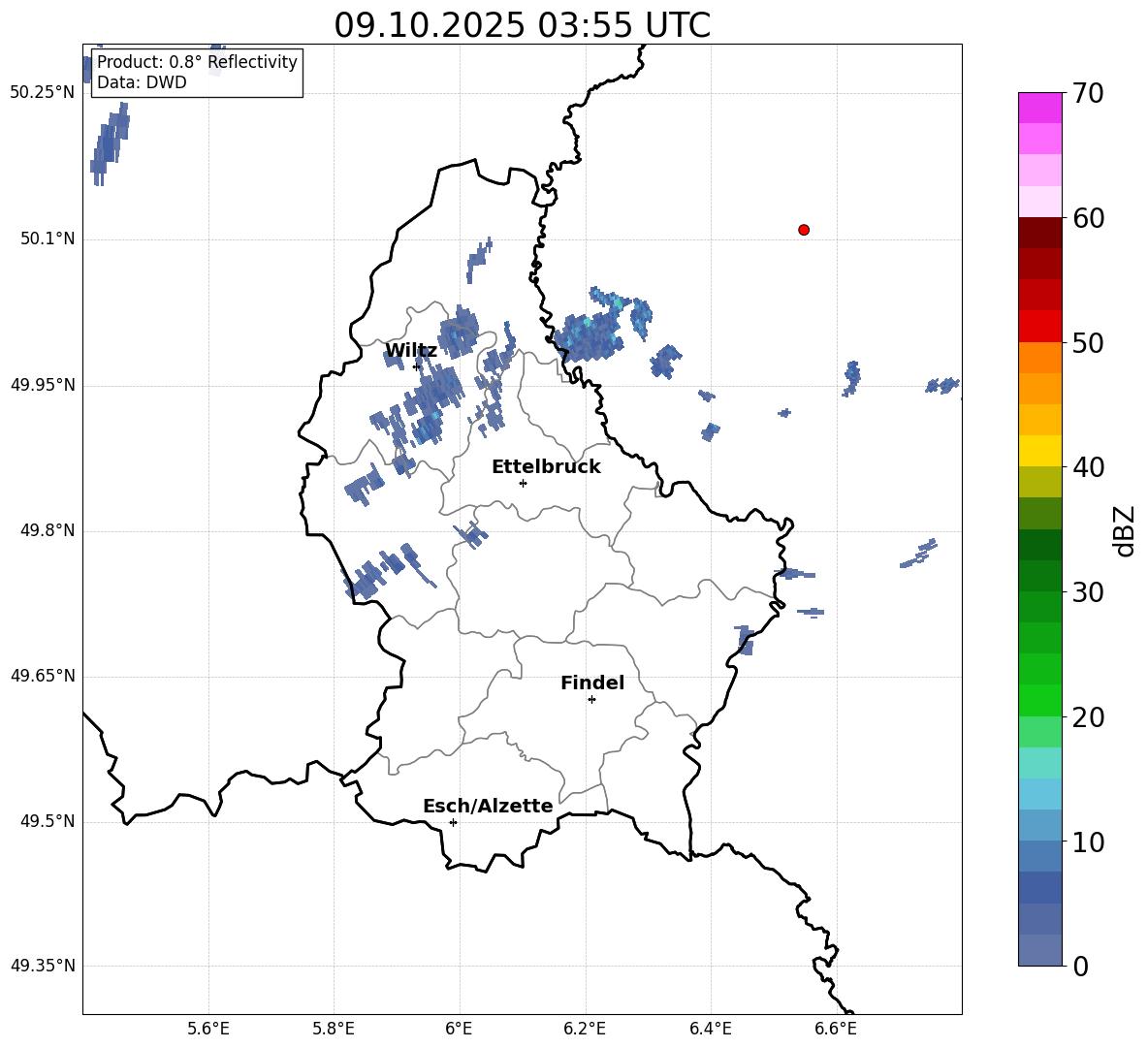1148x1048 pixels.
Task: Click the Ettelbruck station cross marker
Action: click(523, 483)
